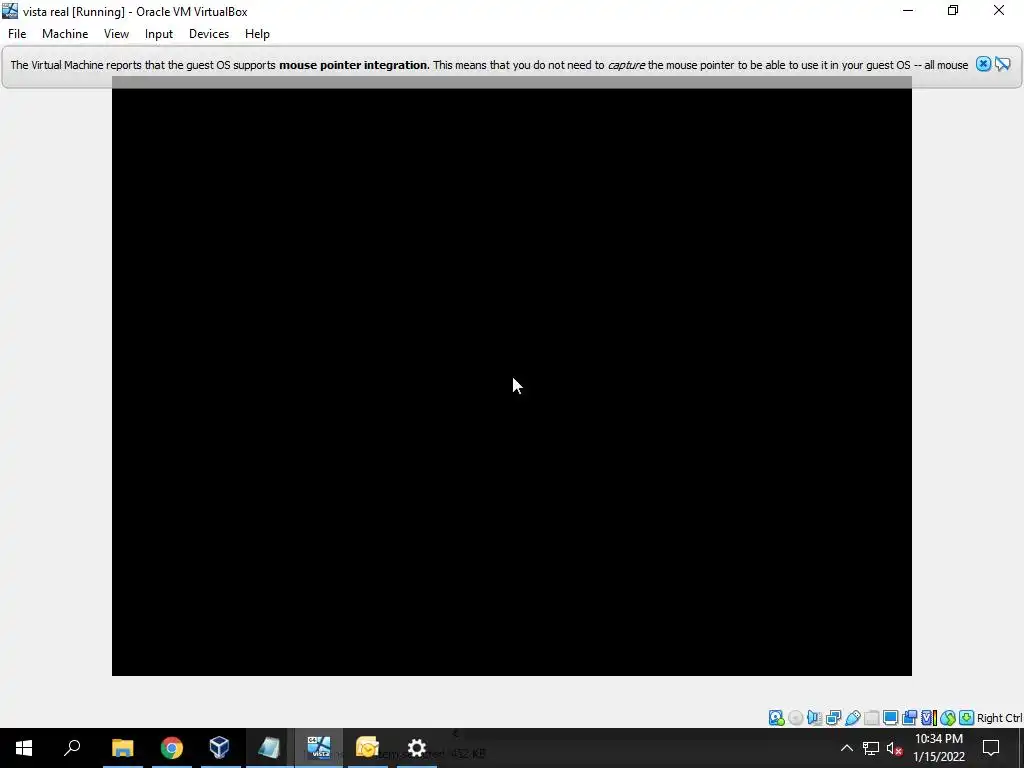Click the display indicator in status bar
1024x768 pixels.
click(x=890, y=718)
